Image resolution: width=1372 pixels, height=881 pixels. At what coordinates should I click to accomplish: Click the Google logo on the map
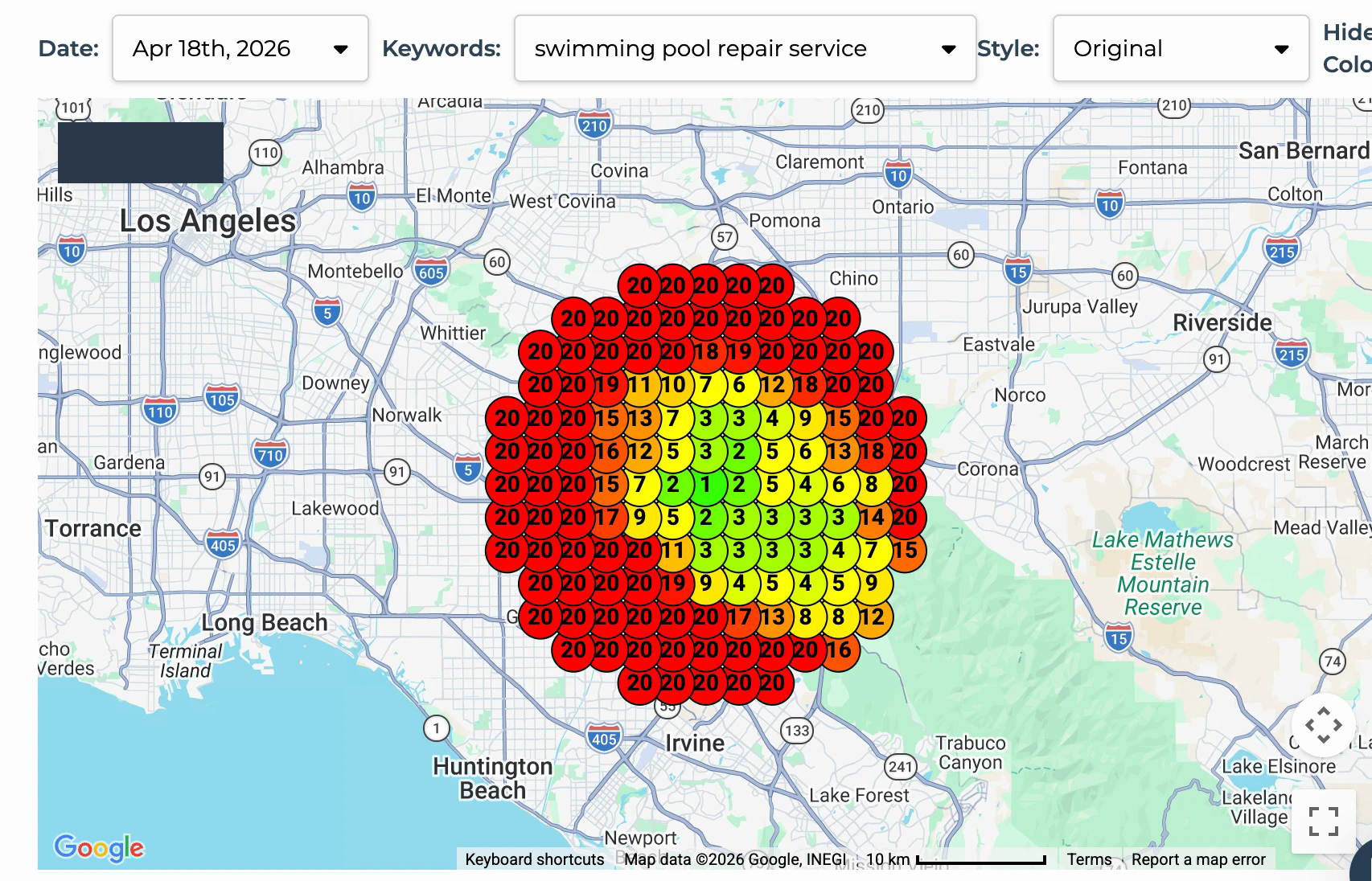click(99, 847)
